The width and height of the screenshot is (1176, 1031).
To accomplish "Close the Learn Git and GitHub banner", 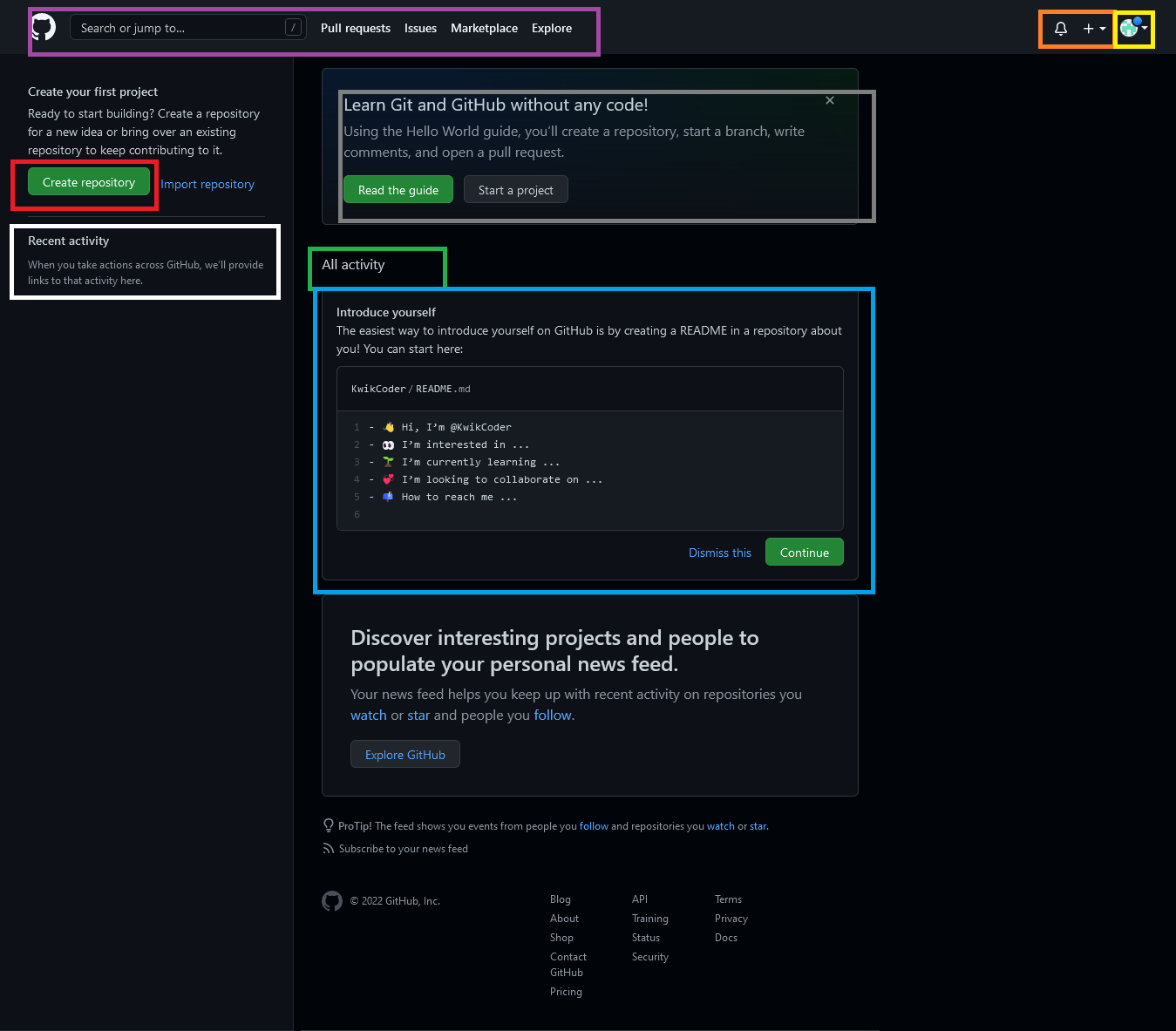I will (830, 100).
